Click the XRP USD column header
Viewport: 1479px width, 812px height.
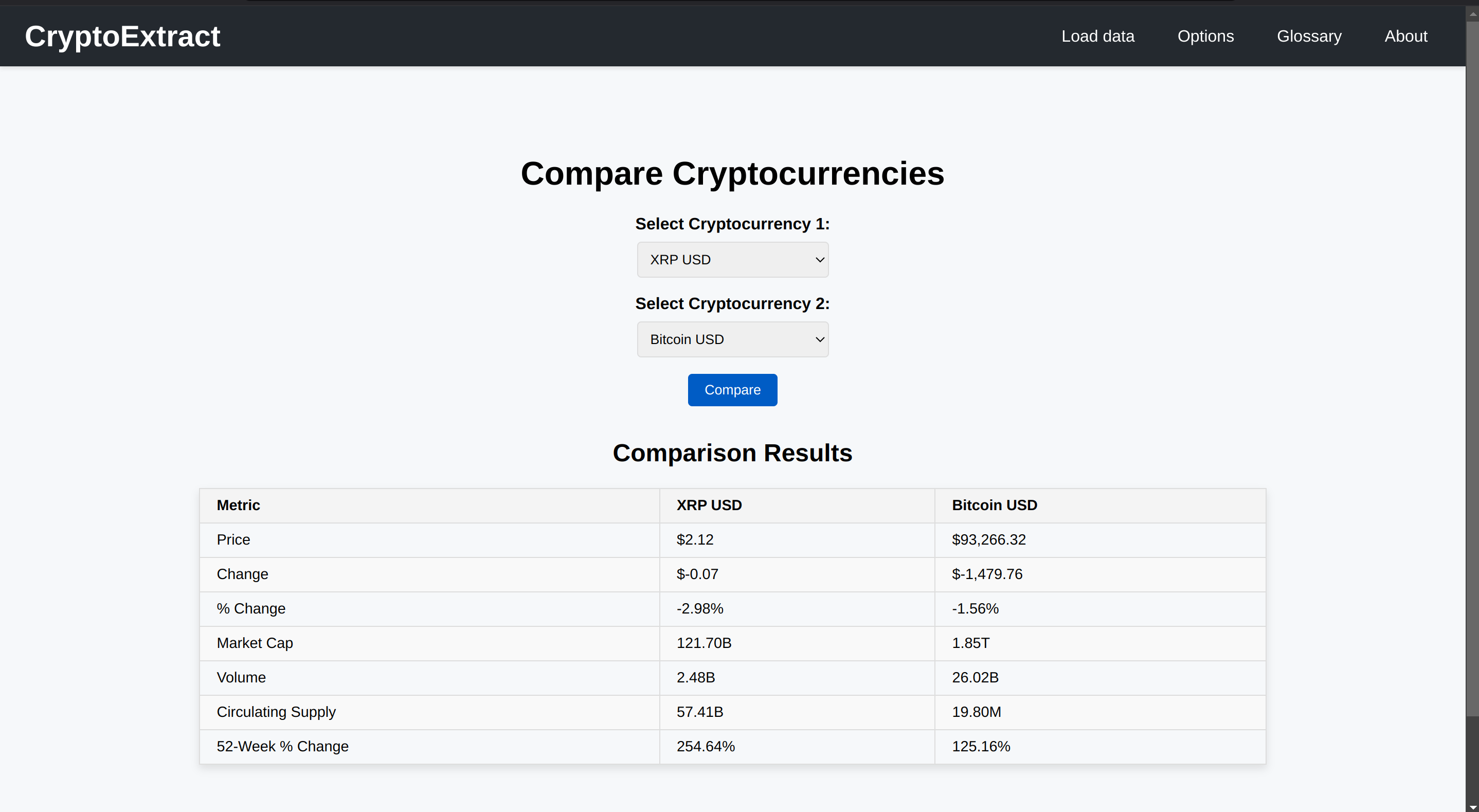tap(709, 506)
